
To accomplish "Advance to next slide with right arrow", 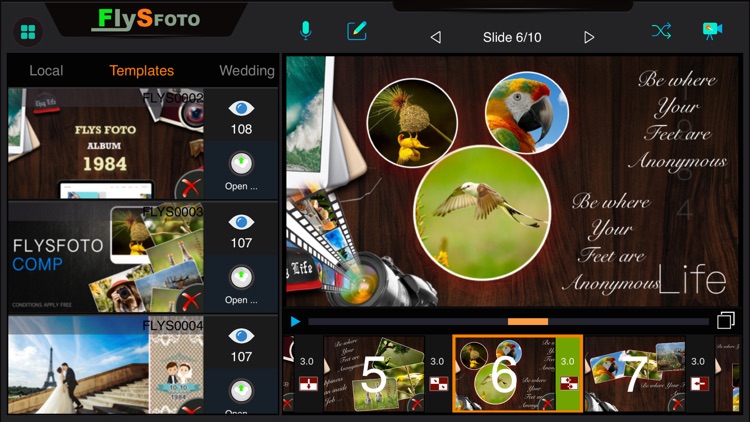I will pos(589,37).
